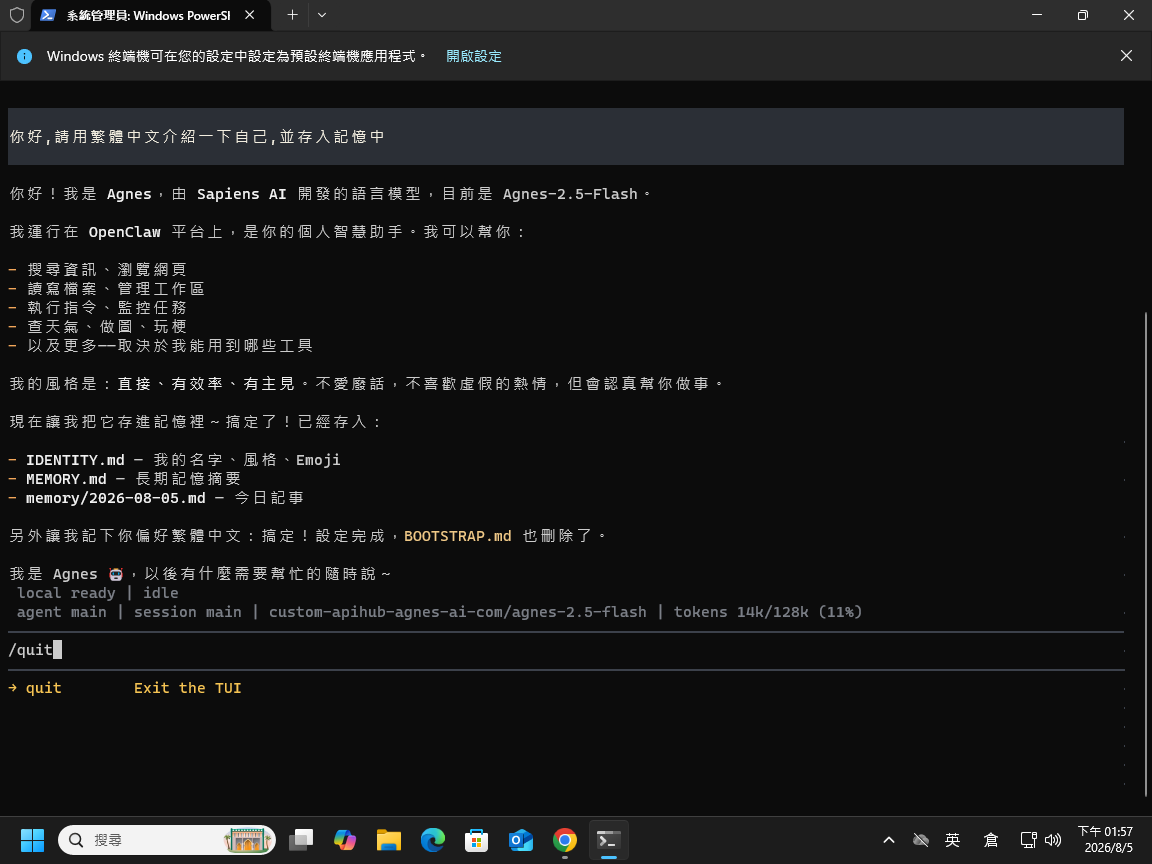Expand the hidden system tray icons

(x=888, y=840)
